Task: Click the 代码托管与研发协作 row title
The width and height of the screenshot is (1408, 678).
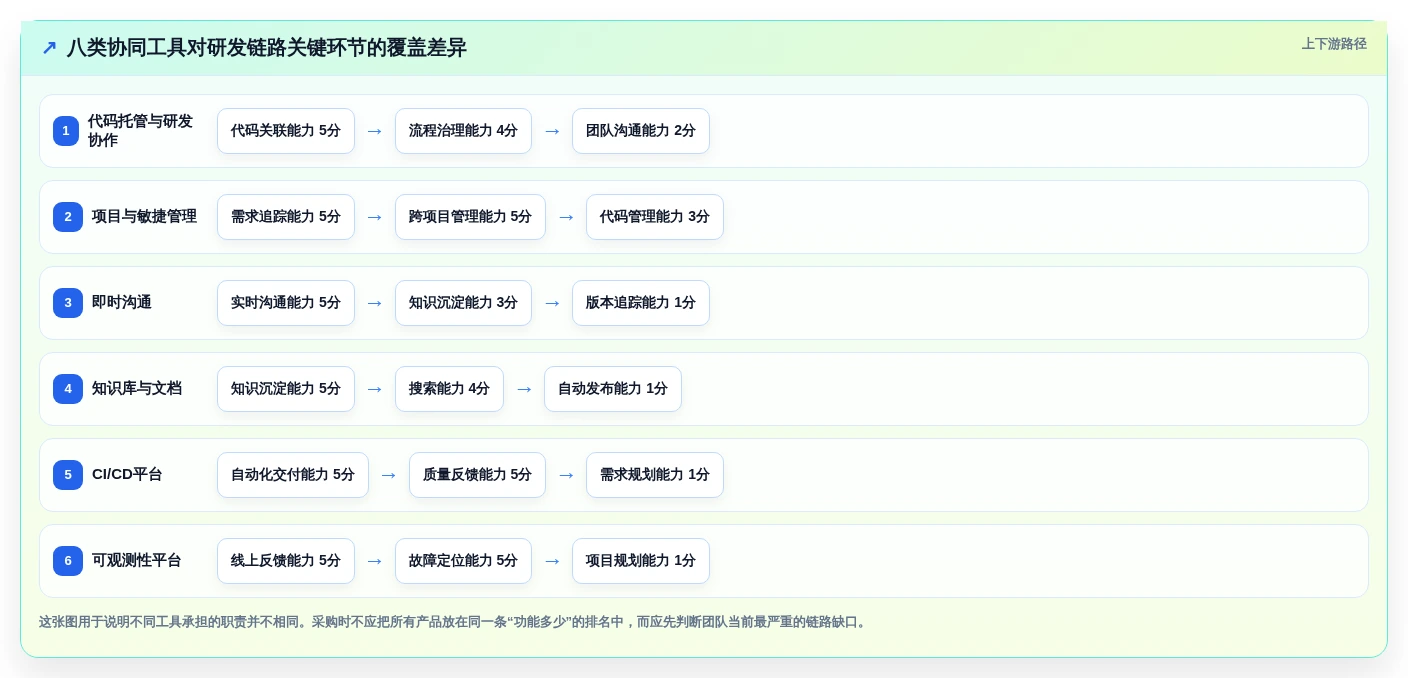Action: 140,131
